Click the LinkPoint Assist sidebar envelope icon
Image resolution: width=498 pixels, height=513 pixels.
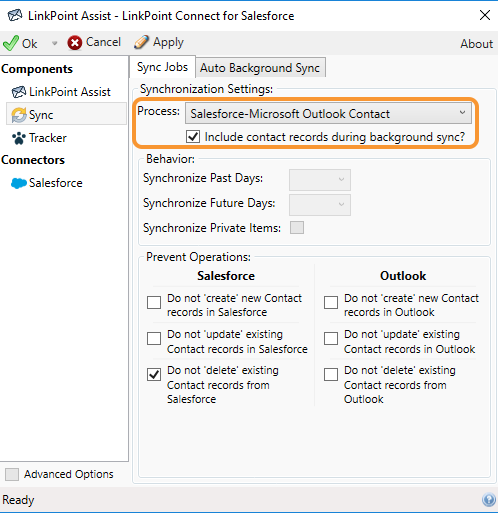[x=19, y=92]
